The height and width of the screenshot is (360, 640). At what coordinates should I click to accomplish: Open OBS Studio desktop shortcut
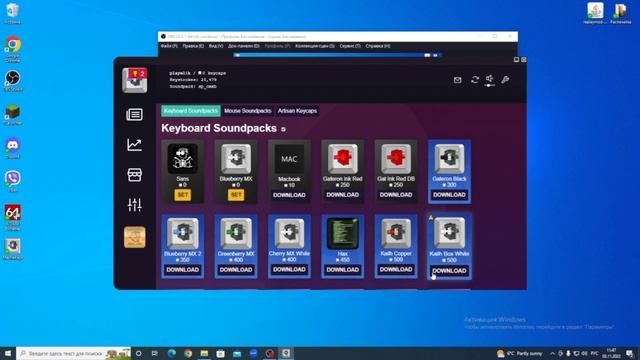13,80
